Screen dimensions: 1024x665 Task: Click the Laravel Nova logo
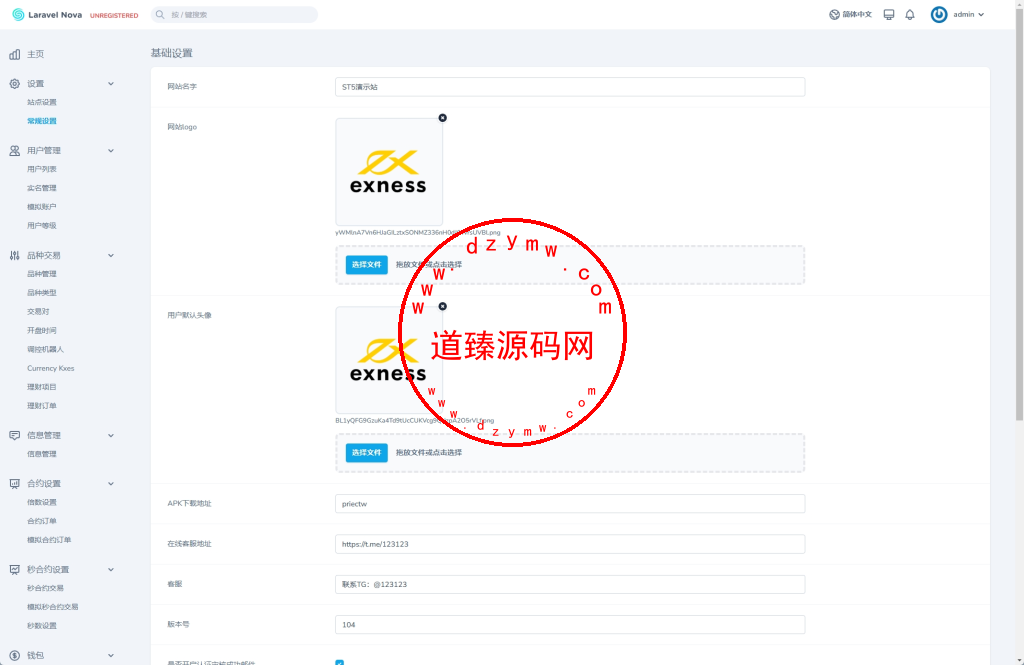[x=47, y=14]
